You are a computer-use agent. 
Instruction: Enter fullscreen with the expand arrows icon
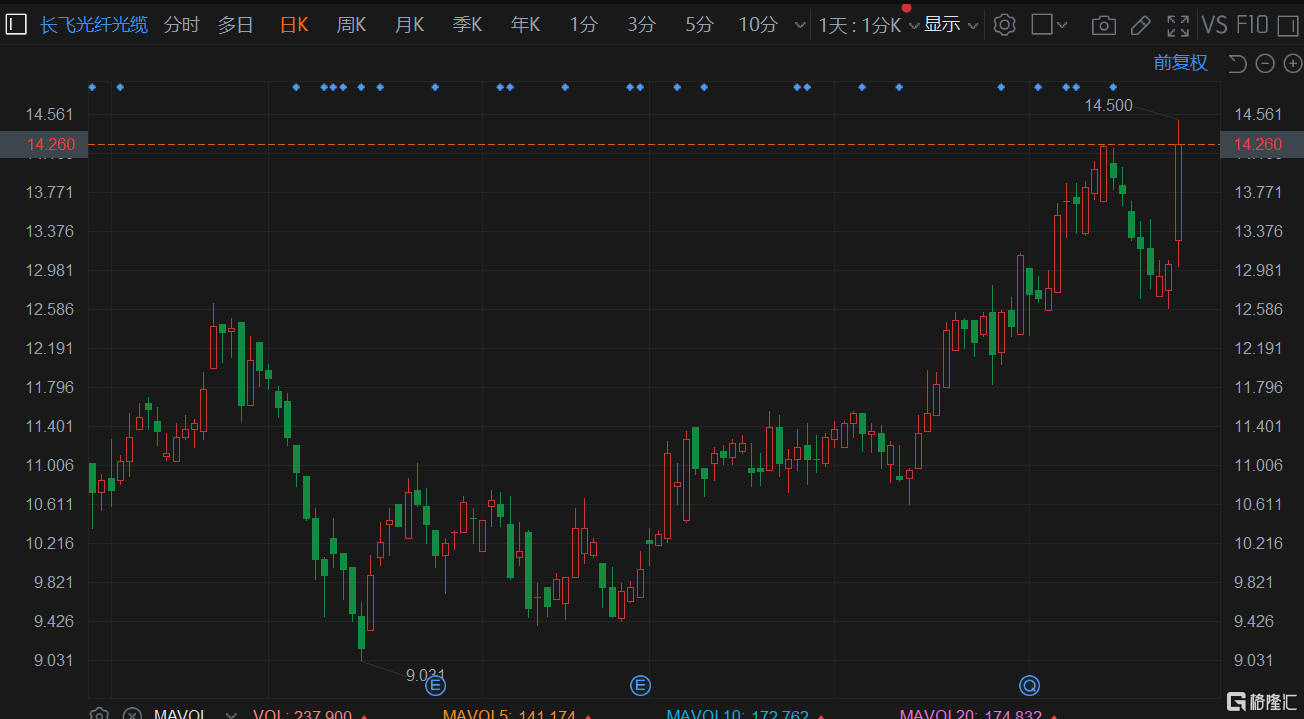(1178, 25)
